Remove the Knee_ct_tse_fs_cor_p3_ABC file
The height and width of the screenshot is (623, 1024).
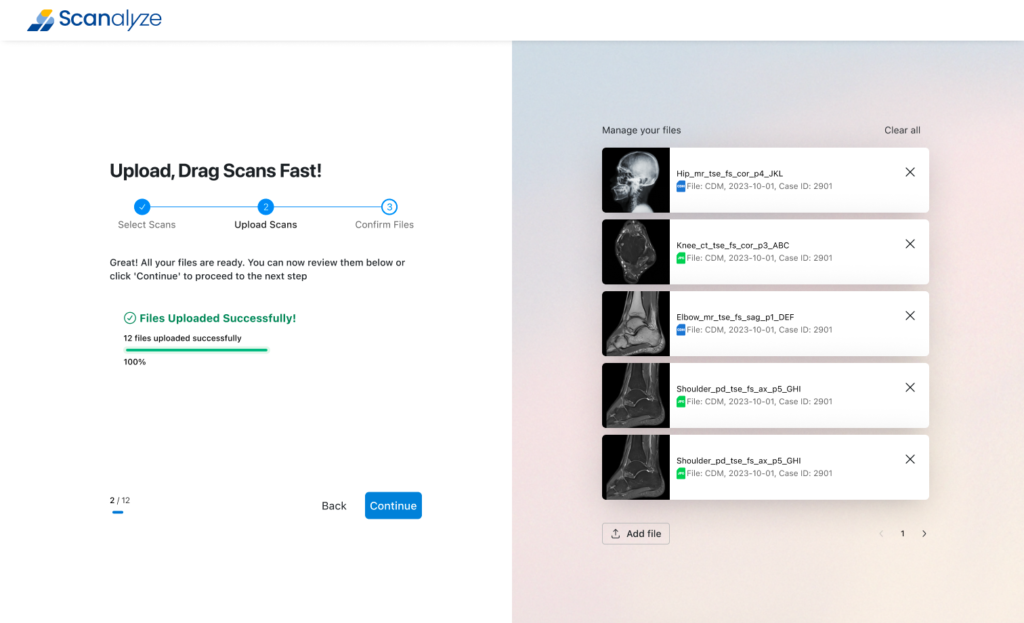[909, 244]
